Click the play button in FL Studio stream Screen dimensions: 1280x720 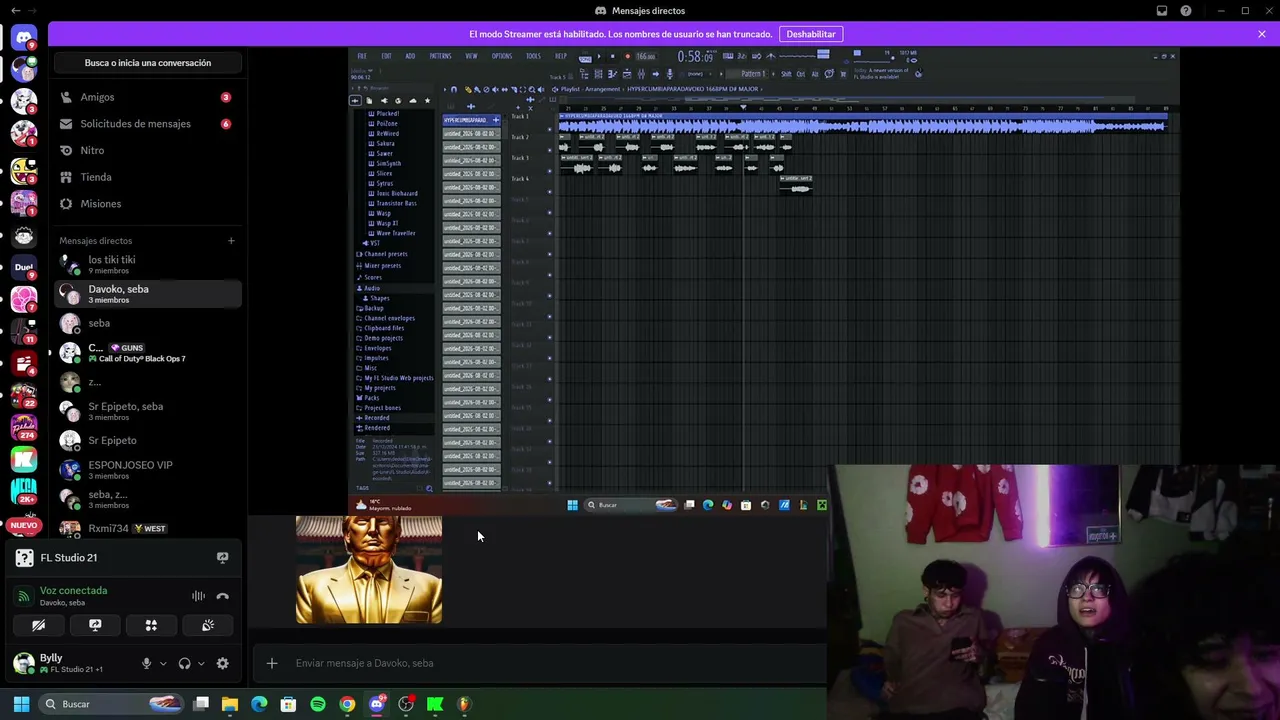(598, 56)
